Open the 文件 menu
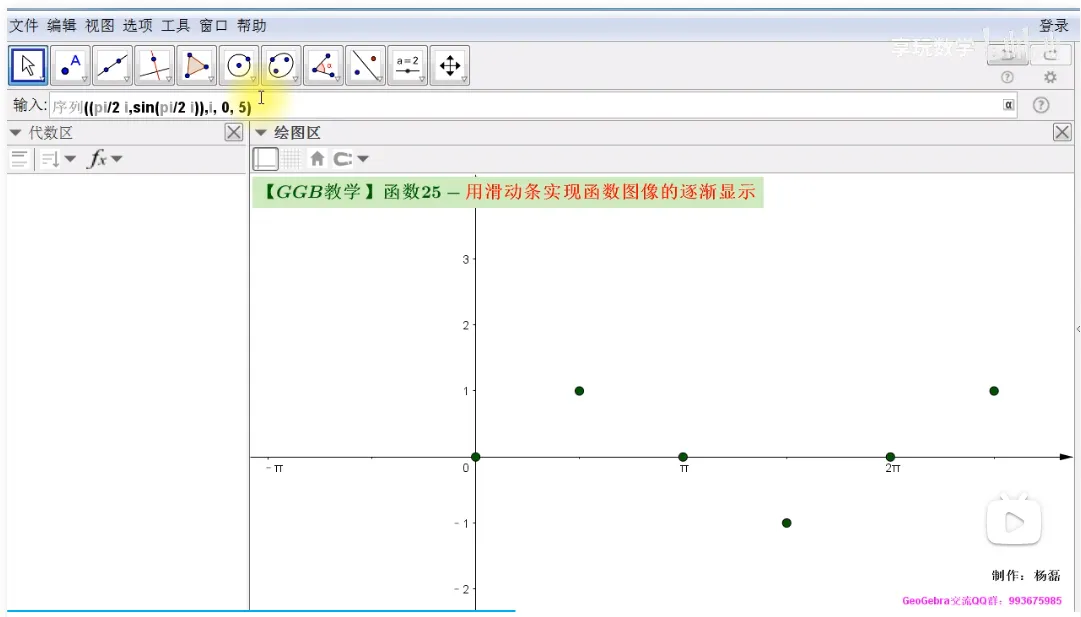 [x=23, y=26]
